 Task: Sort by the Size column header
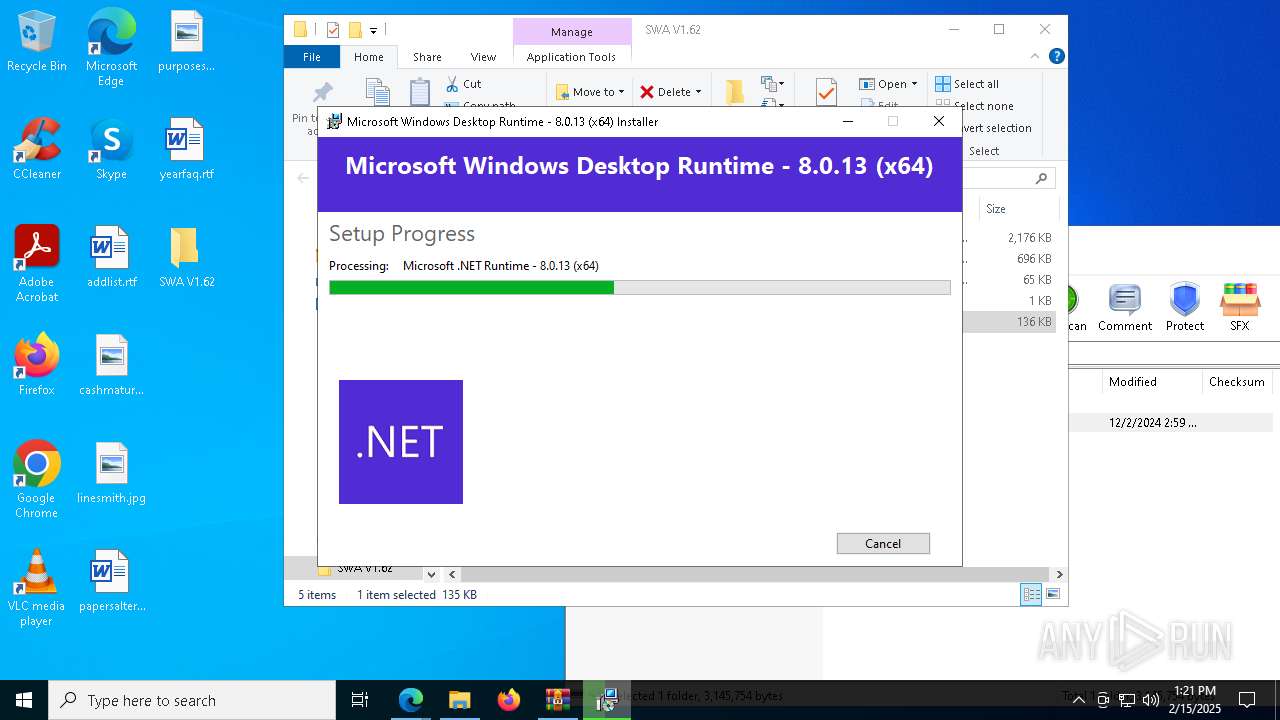pyautogui.click(x=1017, y=209)
